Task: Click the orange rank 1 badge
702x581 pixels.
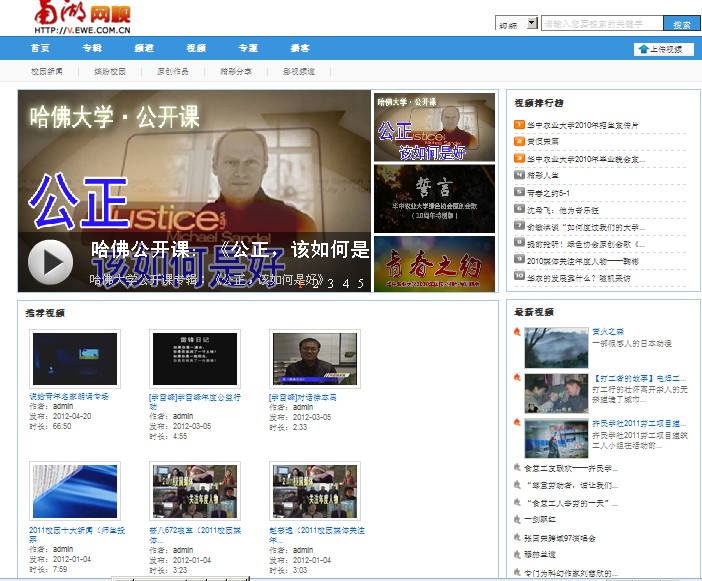Action: (519, 124)
